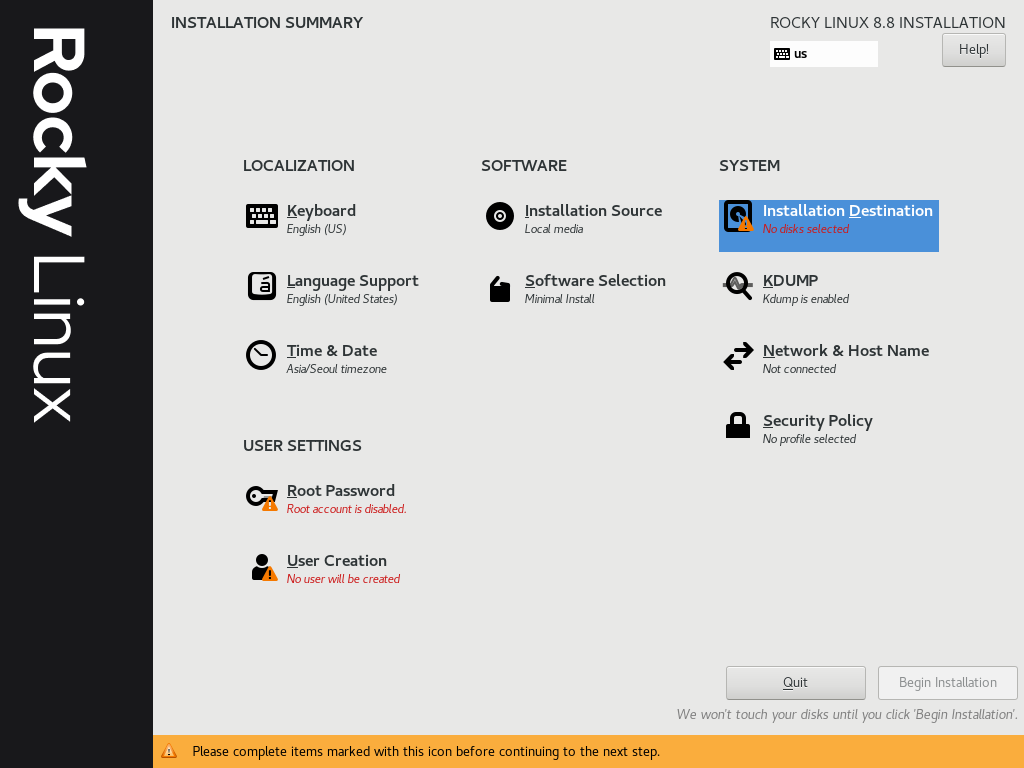Click 'Minimal Install' status text

(560, 299)
